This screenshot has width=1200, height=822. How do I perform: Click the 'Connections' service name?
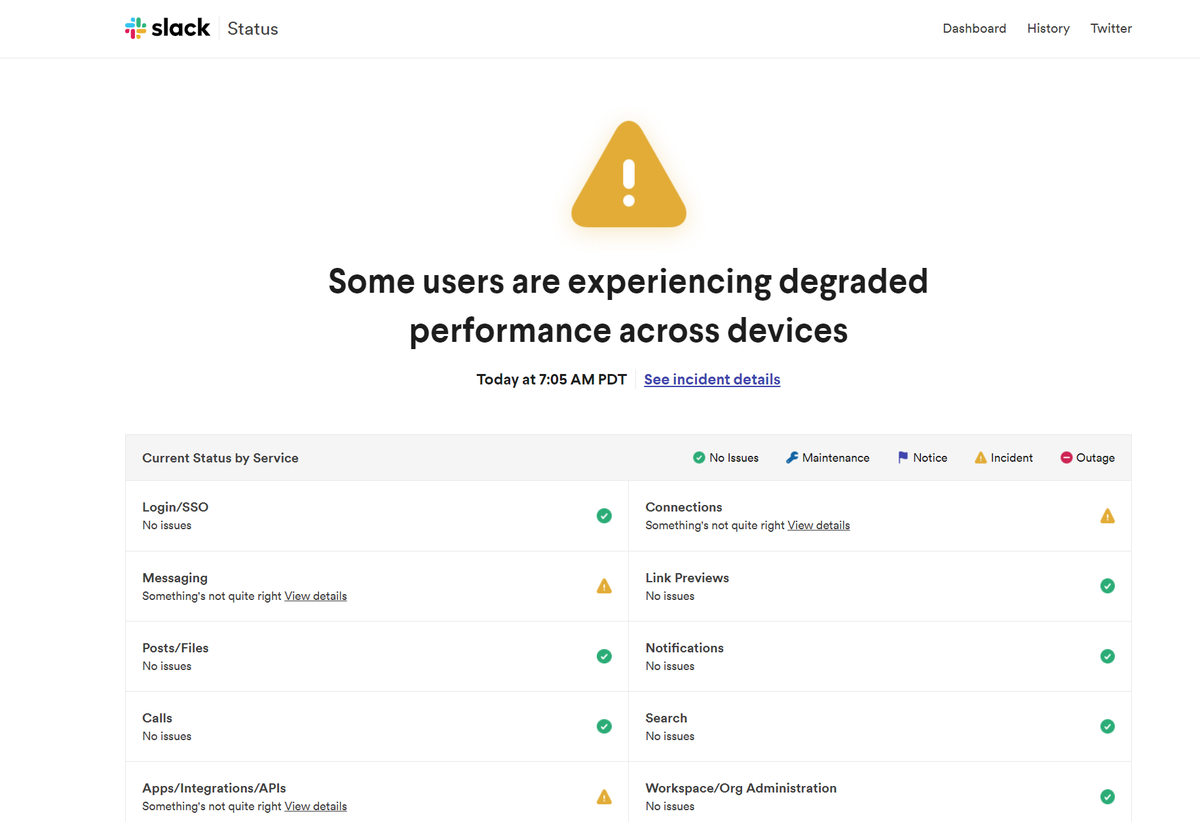pyautogui.click(x=684, y=507)
